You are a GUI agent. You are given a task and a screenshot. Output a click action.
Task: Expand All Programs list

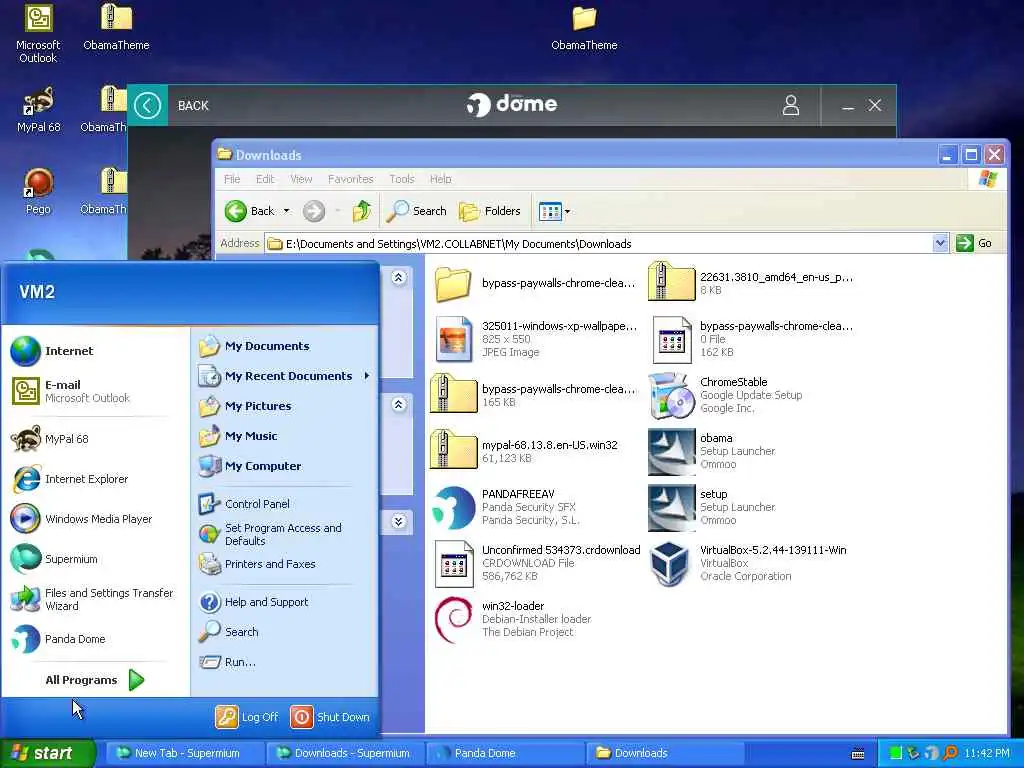click(95, 680)
